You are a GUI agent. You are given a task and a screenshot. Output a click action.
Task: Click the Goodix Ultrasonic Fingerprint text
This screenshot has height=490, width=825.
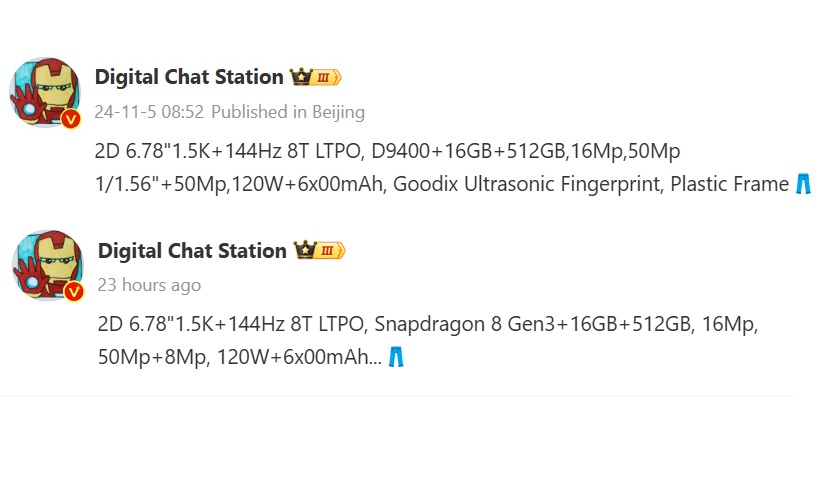coord(528,184)
